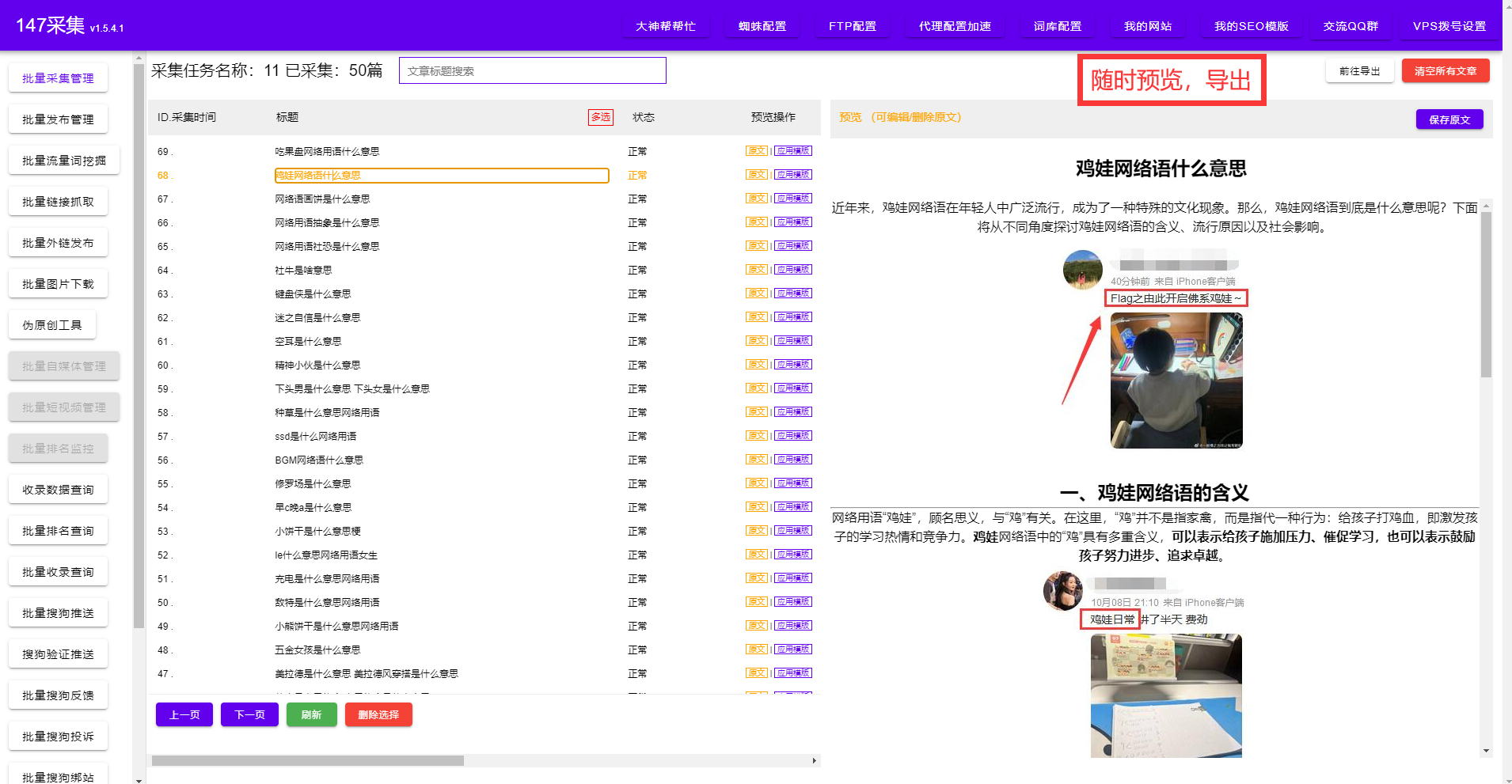The width and height of the screenshot is (1512, 784).
Task: Apply 应用模版 to article 56
Action: point(793,460)
